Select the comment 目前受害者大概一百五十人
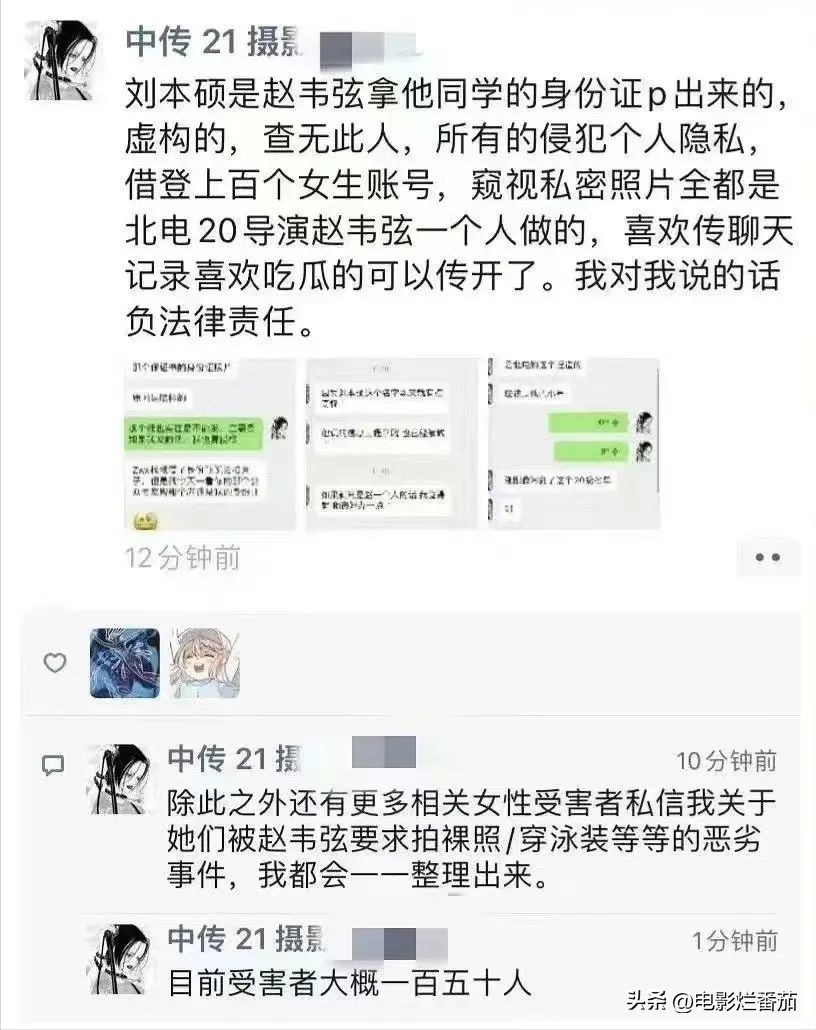The image size is (816, 1030). tap(349, 983)
